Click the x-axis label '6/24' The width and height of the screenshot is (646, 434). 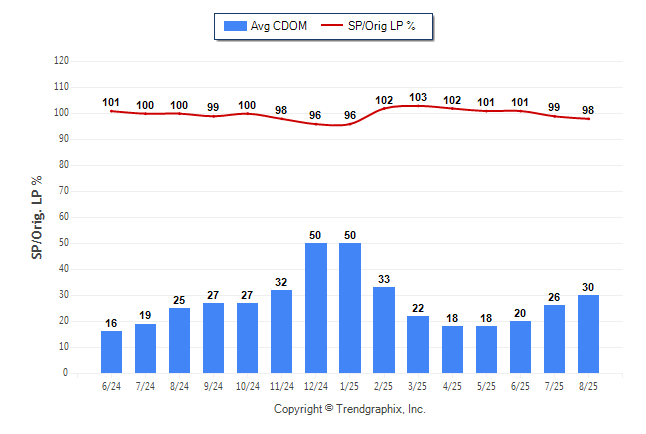[x=111, y=386]
